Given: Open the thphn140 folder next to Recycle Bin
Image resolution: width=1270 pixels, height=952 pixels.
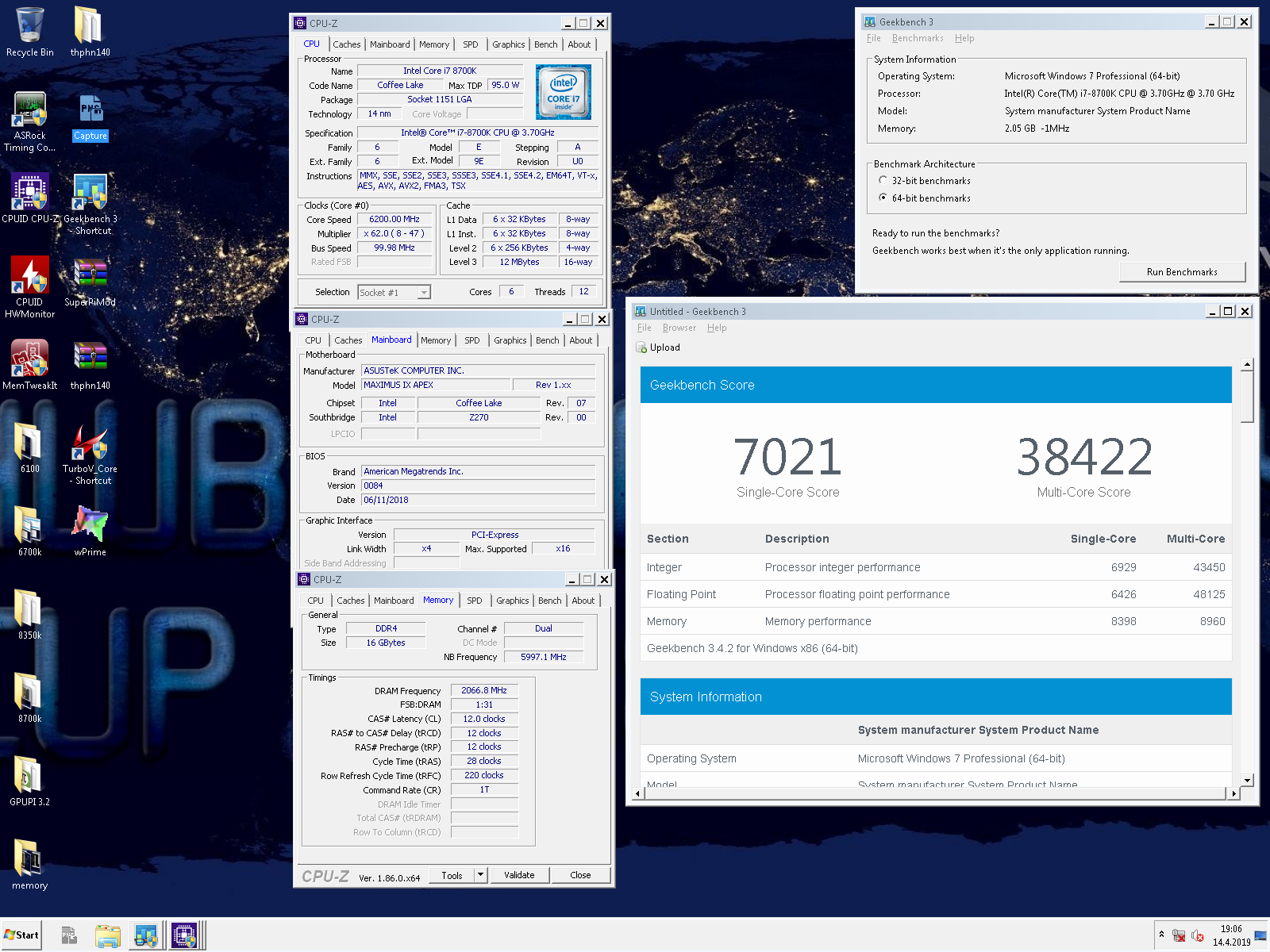Looking at the screenshot, I should point(90,32).
